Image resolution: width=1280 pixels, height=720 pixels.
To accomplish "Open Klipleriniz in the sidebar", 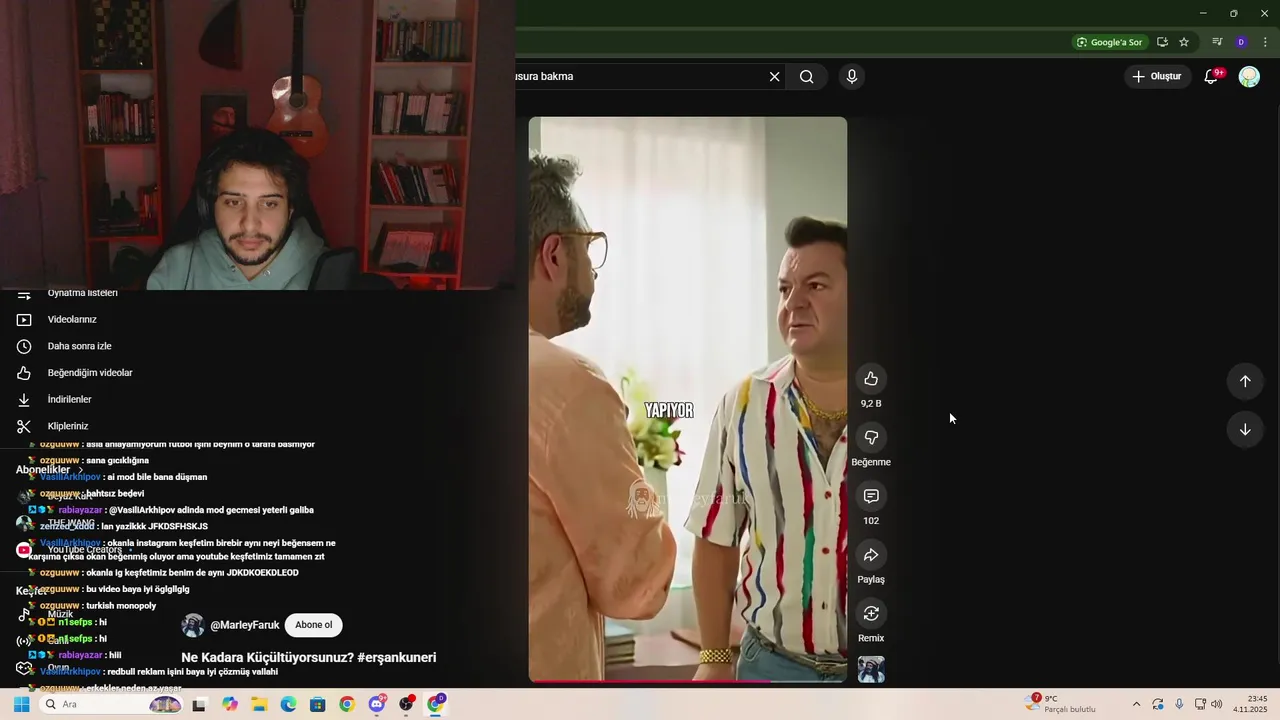I will [68, 426].
